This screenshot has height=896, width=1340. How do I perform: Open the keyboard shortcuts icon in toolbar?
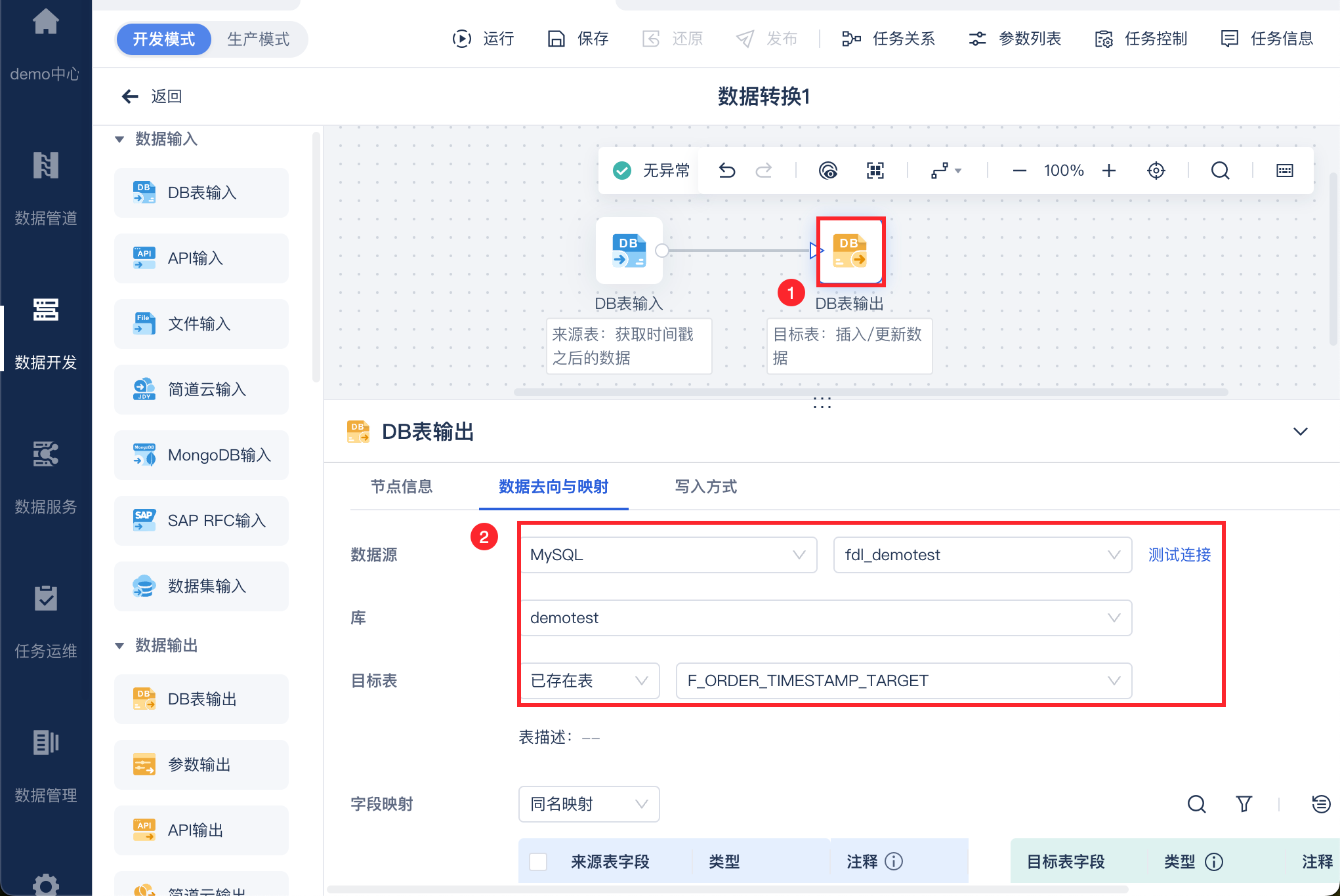(1284, 171)
